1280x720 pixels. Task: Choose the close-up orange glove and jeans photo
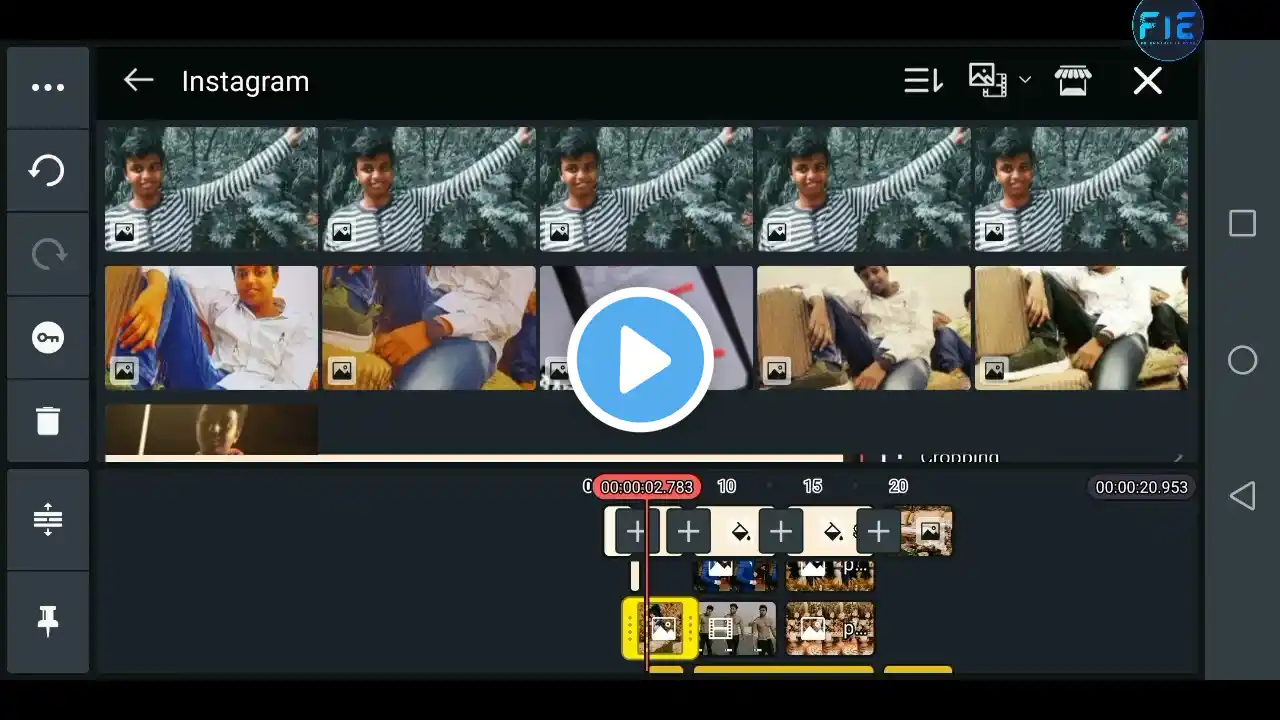pos(429,328)
